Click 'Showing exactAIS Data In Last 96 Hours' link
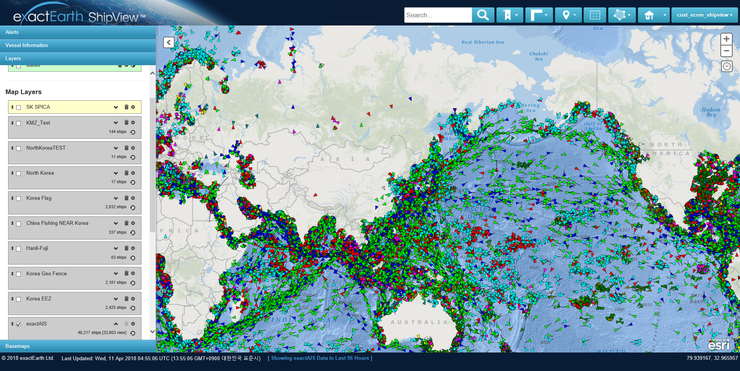 320,358
